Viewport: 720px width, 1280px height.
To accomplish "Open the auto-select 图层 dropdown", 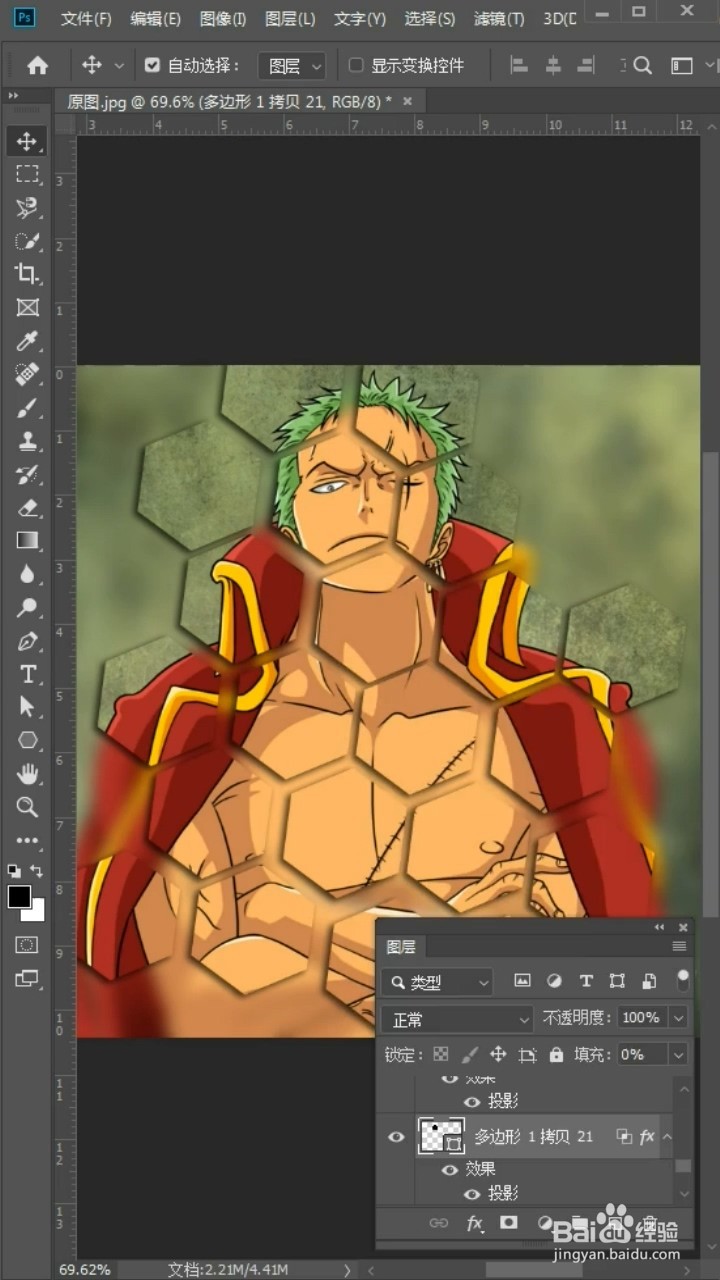I will point(293,66).
